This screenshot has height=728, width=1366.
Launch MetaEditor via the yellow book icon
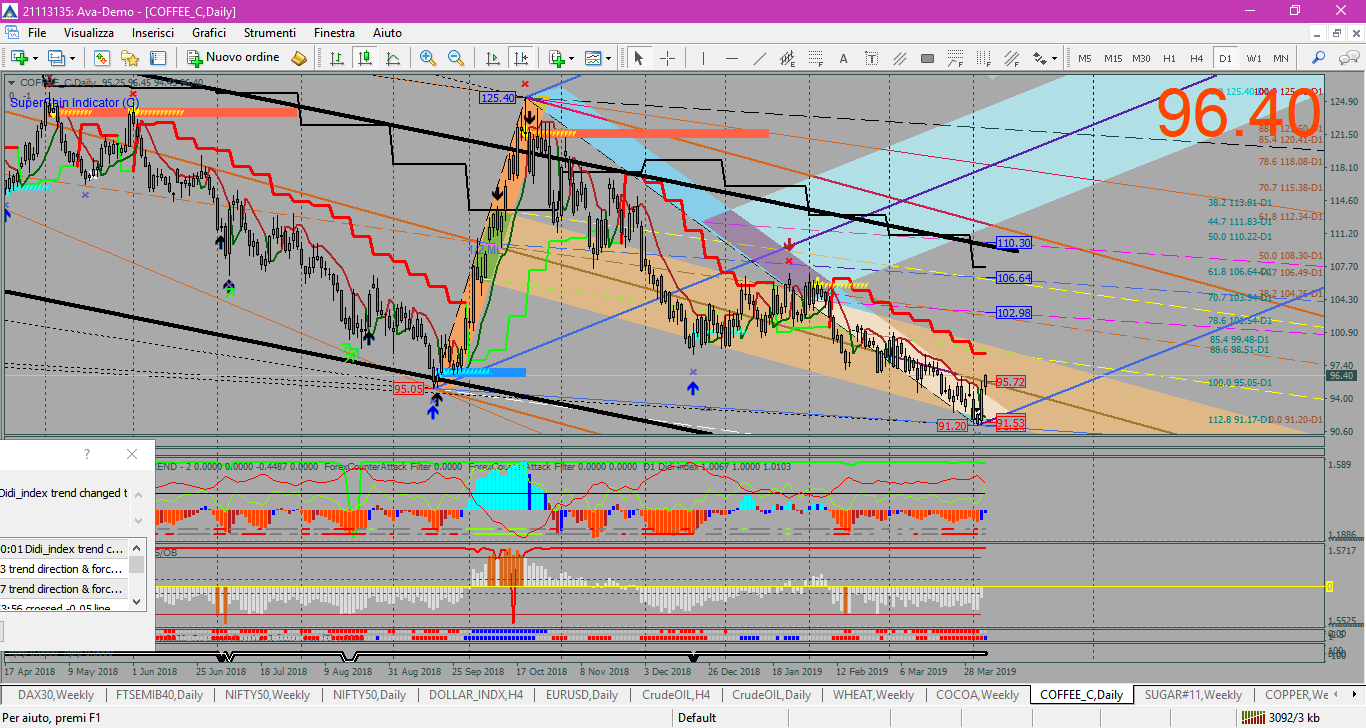[x=299, y=58]
